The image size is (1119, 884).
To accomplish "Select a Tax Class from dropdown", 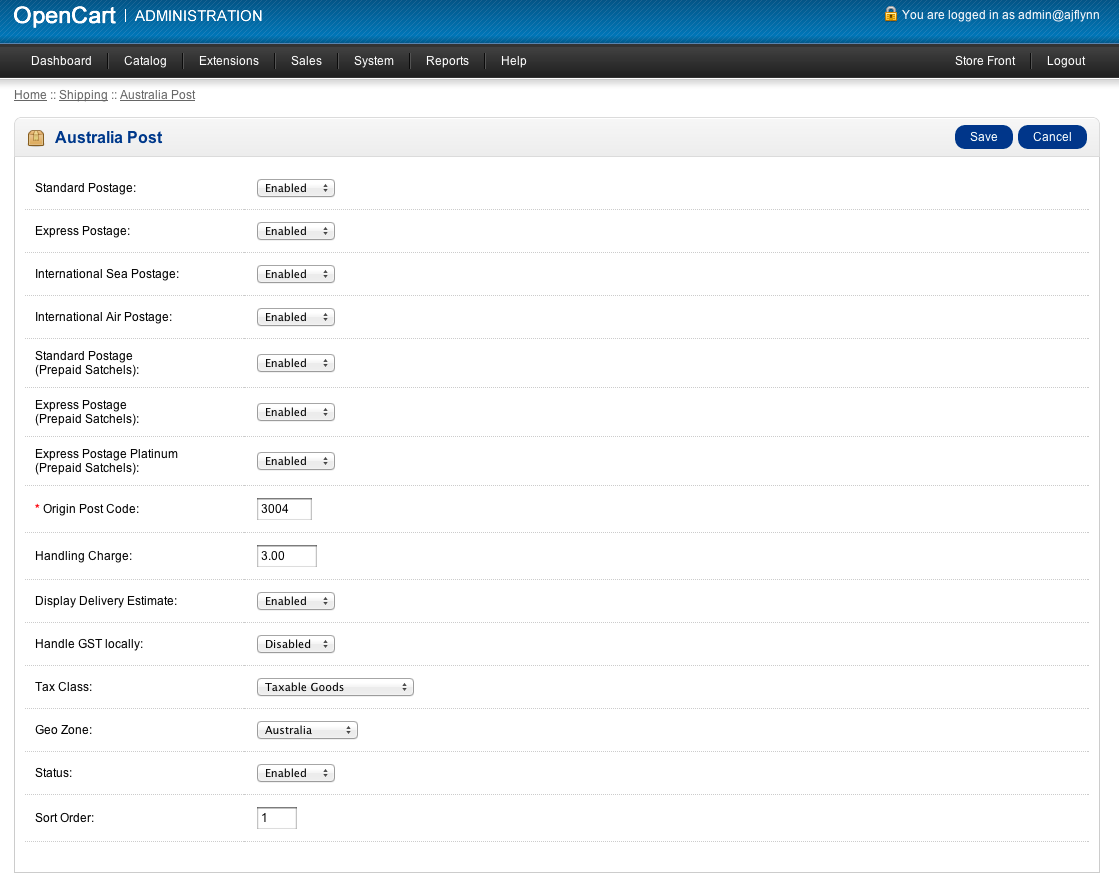I will [335, 687].
